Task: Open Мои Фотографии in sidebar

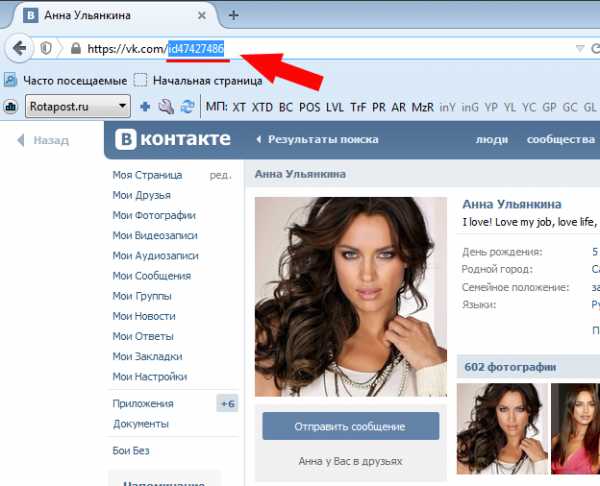Action: point(154,215)
